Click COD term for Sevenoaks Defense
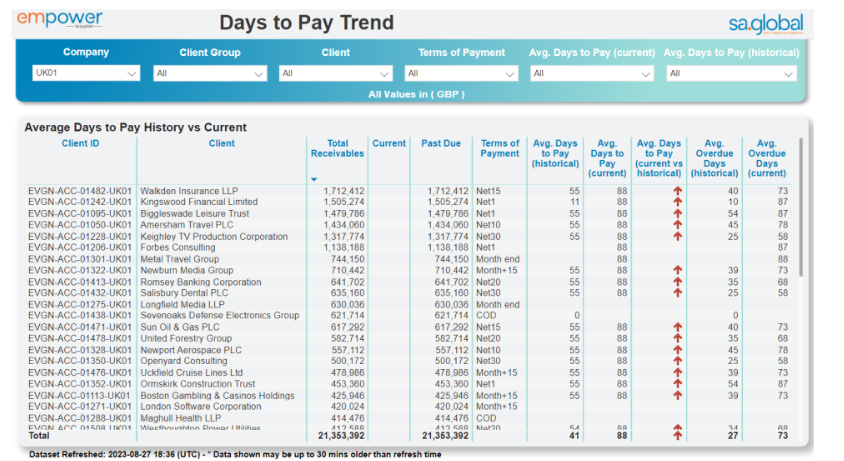This screenshot has width=844, height=461. (486, 316)
